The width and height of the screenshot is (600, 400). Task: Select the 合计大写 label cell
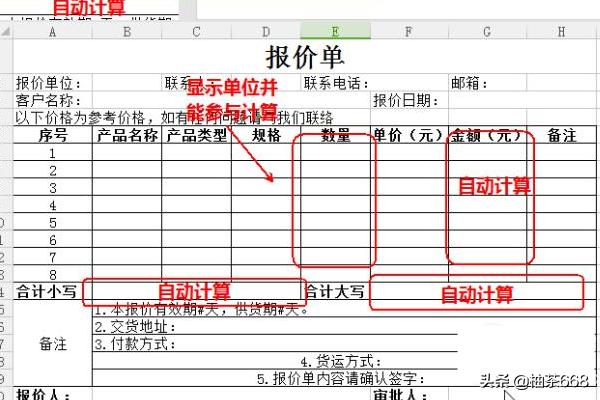[335, 291]
